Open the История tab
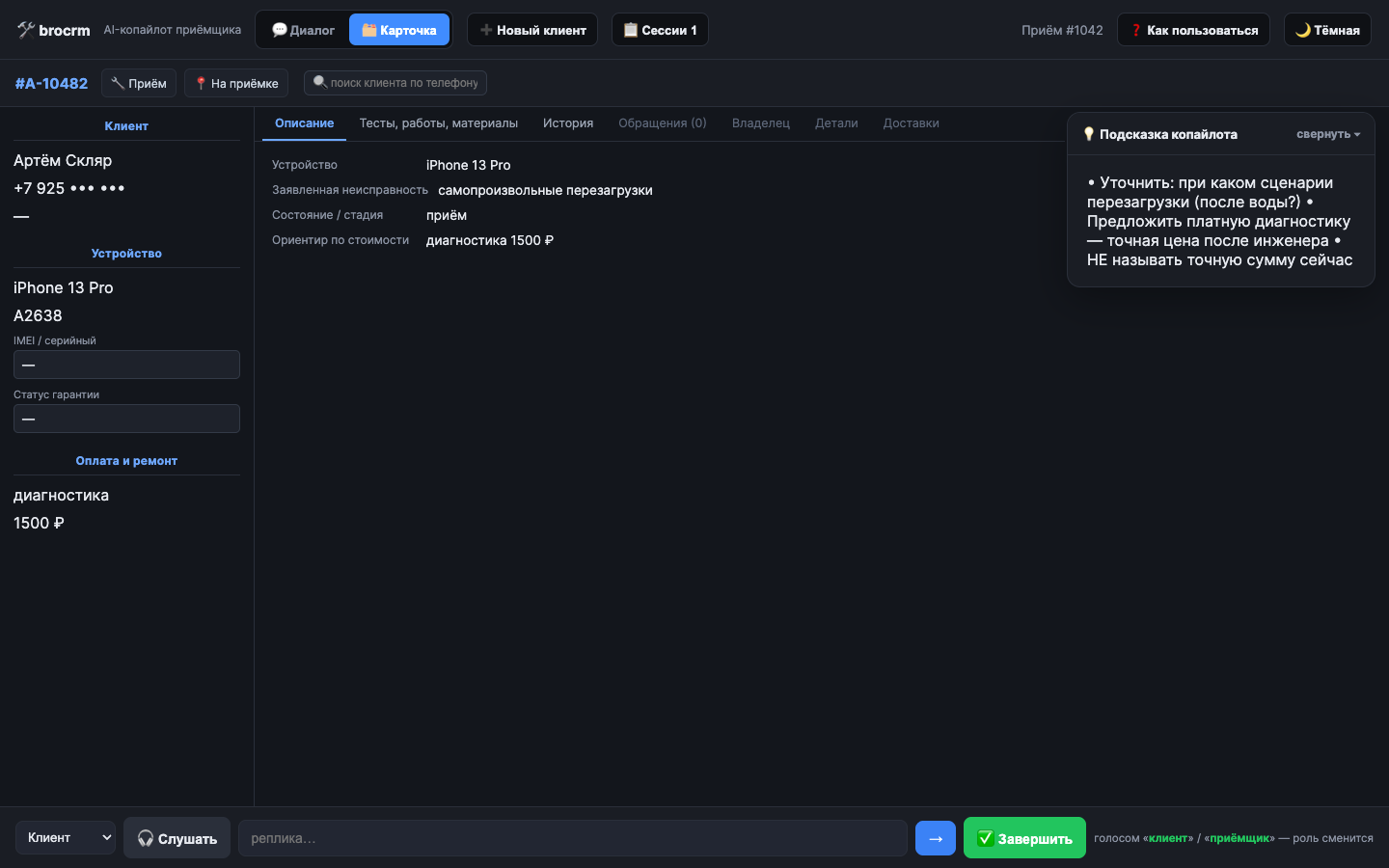1389x868 pixels. [x=568, y=123]
